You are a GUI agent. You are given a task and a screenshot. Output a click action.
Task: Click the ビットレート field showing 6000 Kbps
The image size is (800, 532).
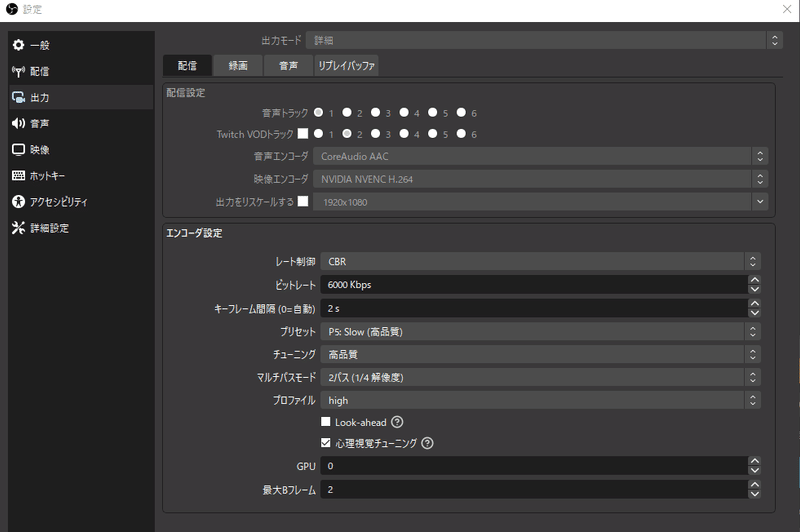pyautogui.click(x=534, y=284)
